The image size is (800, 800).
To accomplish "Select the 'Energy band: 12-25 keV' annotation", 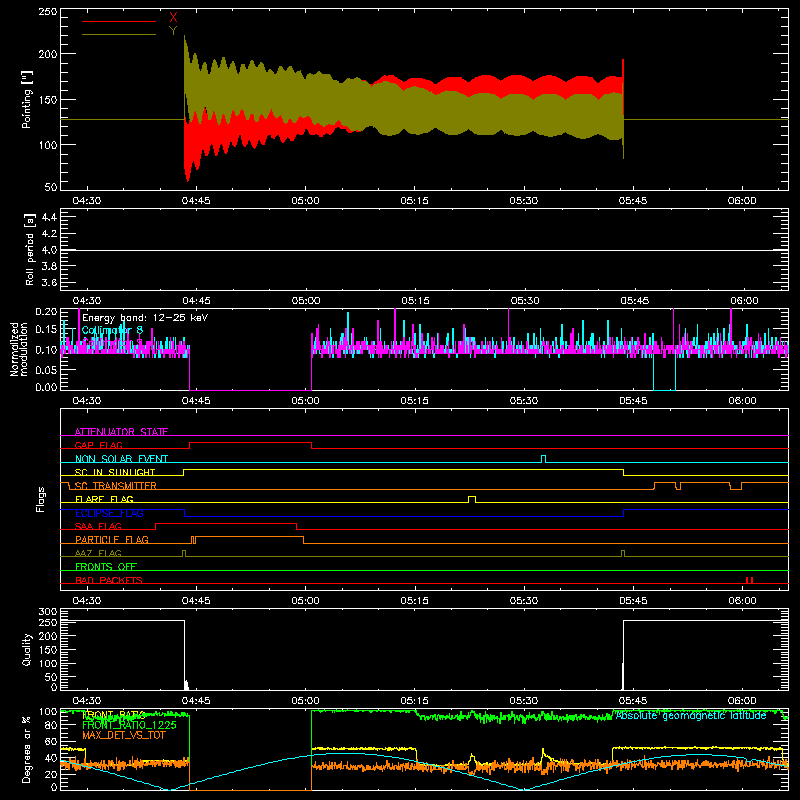I will (145, 318).
